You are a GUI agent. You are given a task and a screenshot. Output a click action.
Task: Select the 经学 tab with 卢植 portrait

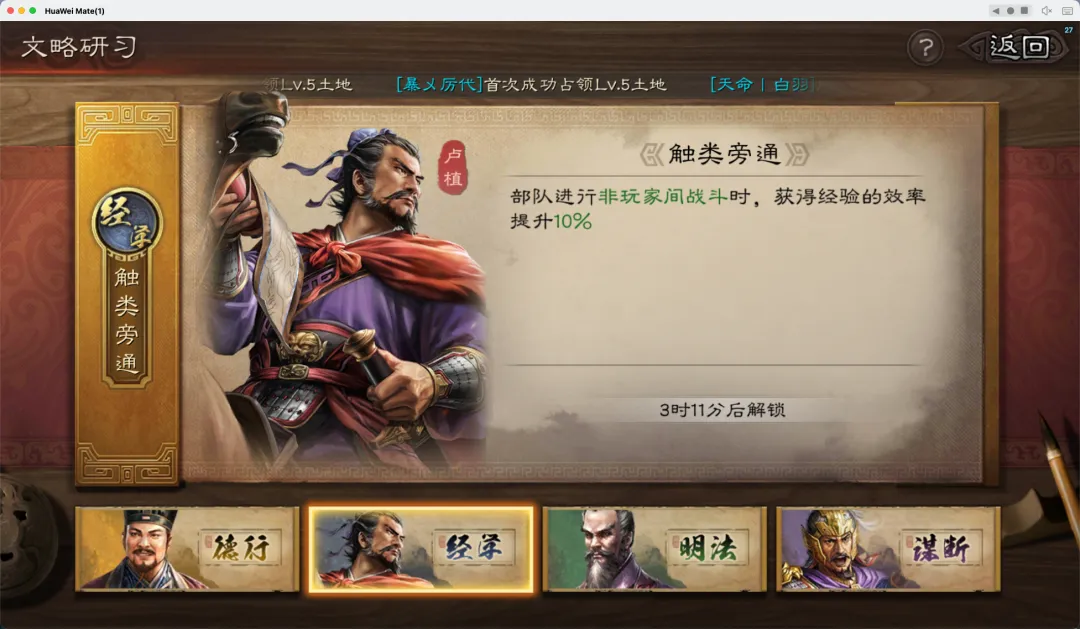(x=421, y=549)
